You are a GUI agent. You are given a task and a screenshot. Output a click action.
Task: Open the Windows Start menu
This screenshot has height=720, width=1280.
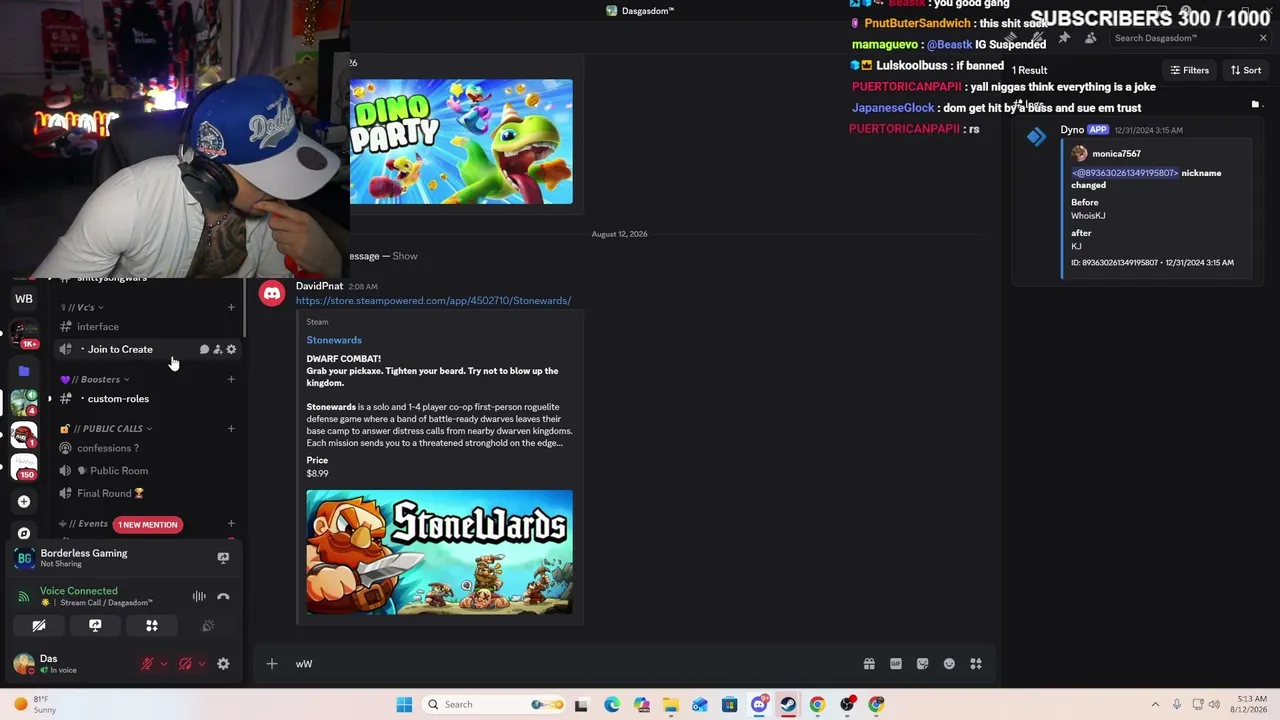coord(404,704)
